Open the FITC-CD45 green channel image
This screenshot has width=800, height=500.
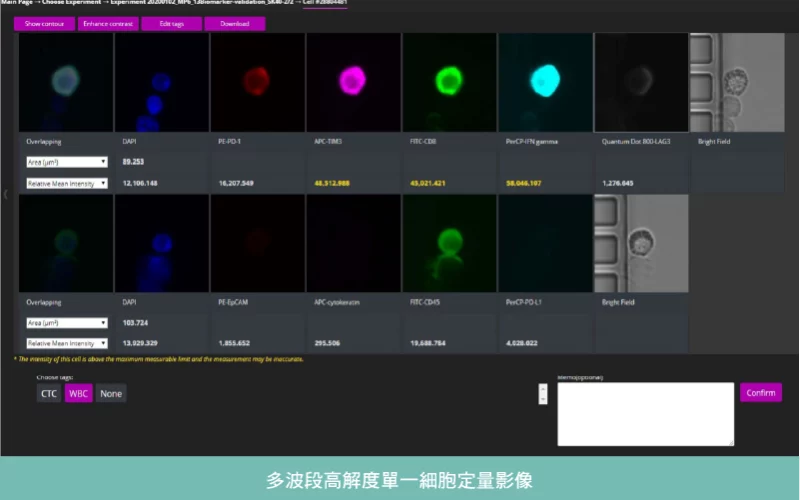click(449, 243)
